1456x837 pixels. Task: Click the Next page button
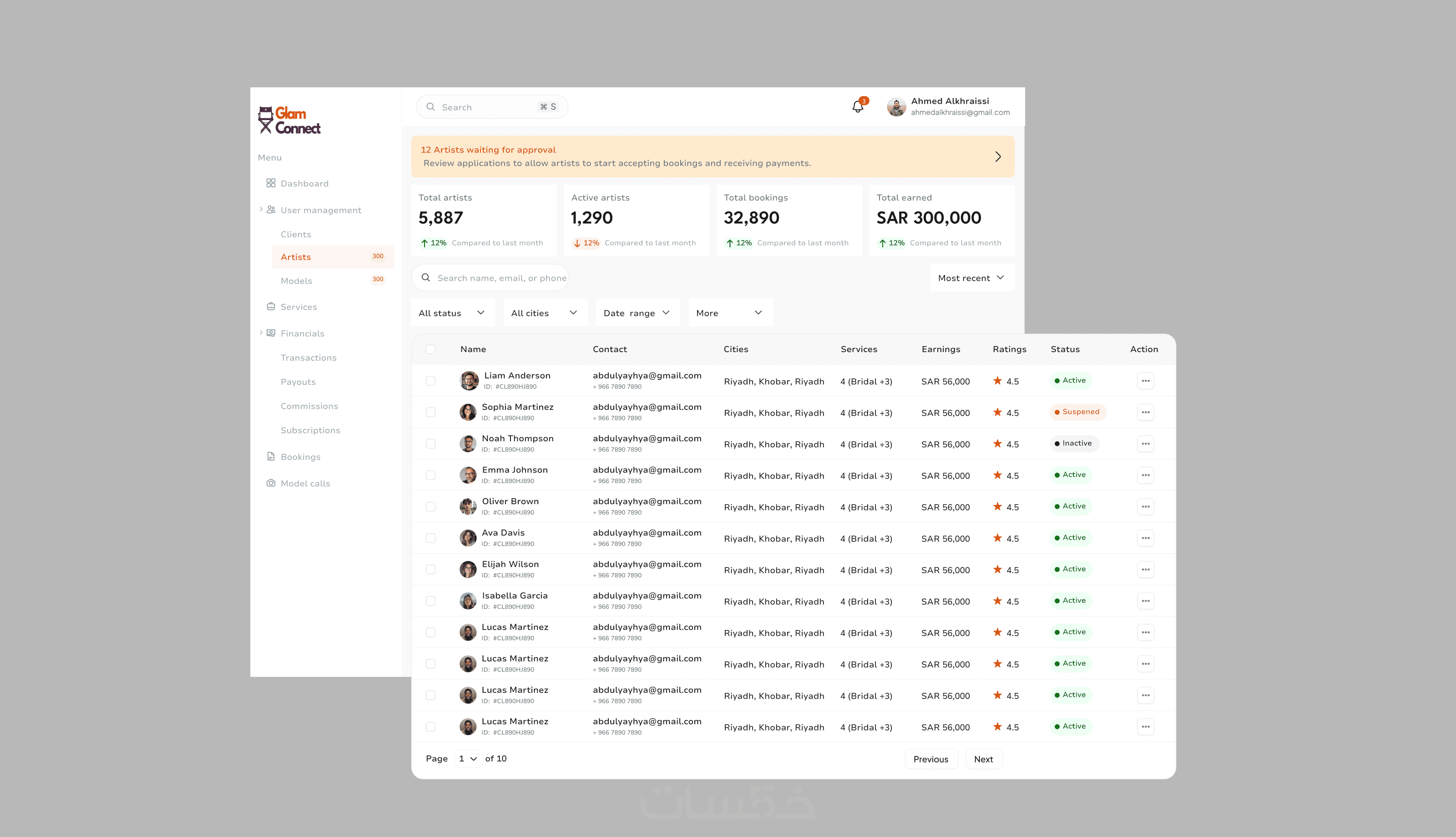tap(983, 759)
